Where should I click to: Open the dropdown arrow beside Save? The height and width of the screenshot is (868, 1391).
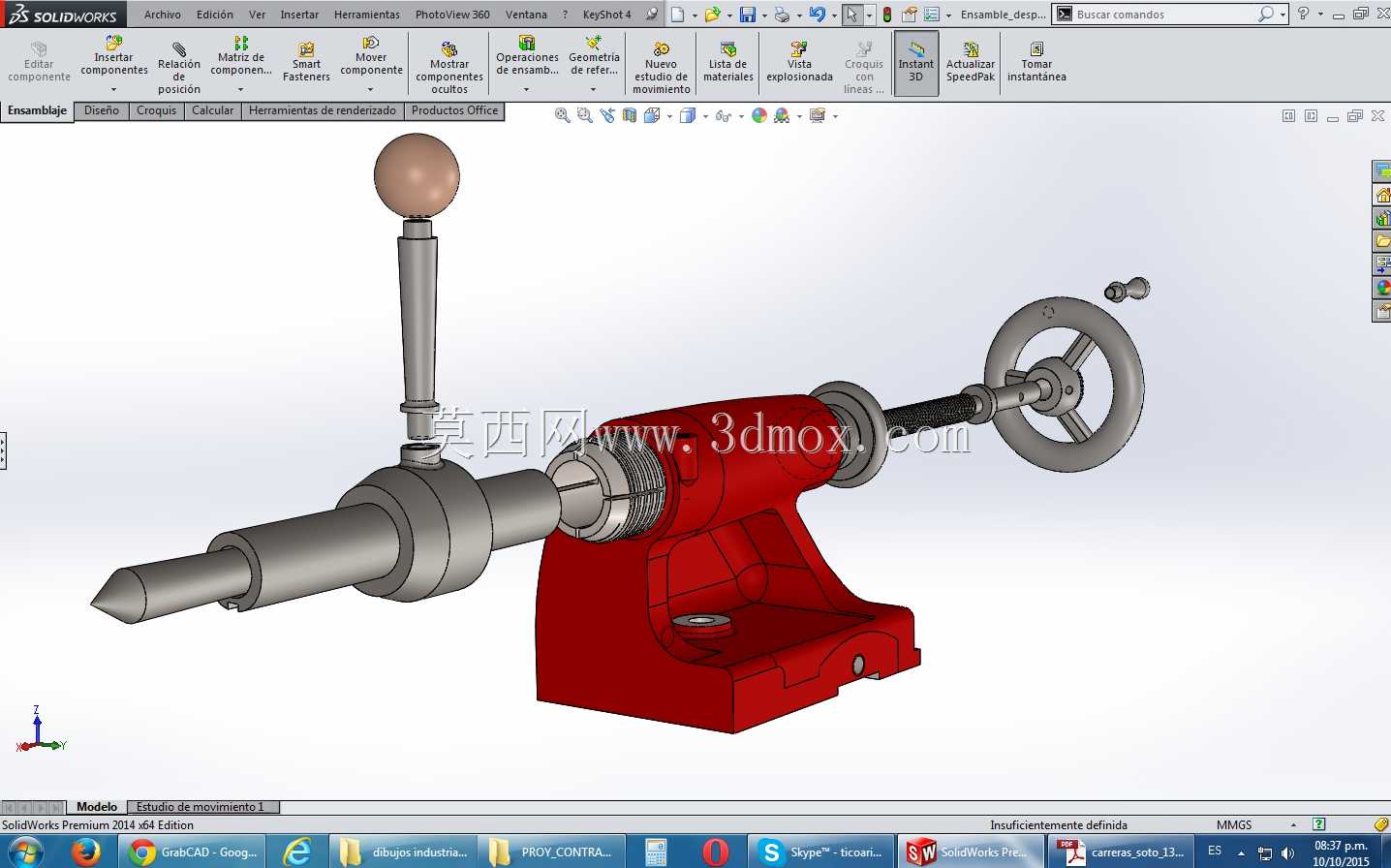[764, 15]
